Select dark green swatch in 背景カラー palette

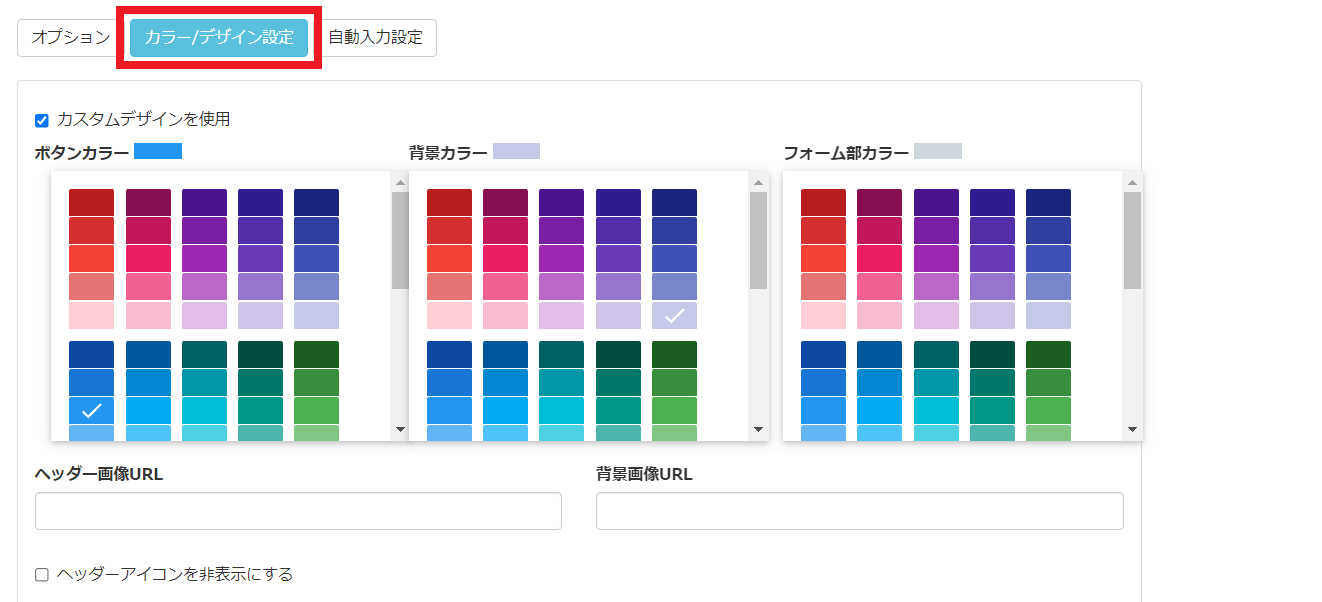[x=674, y=355]
